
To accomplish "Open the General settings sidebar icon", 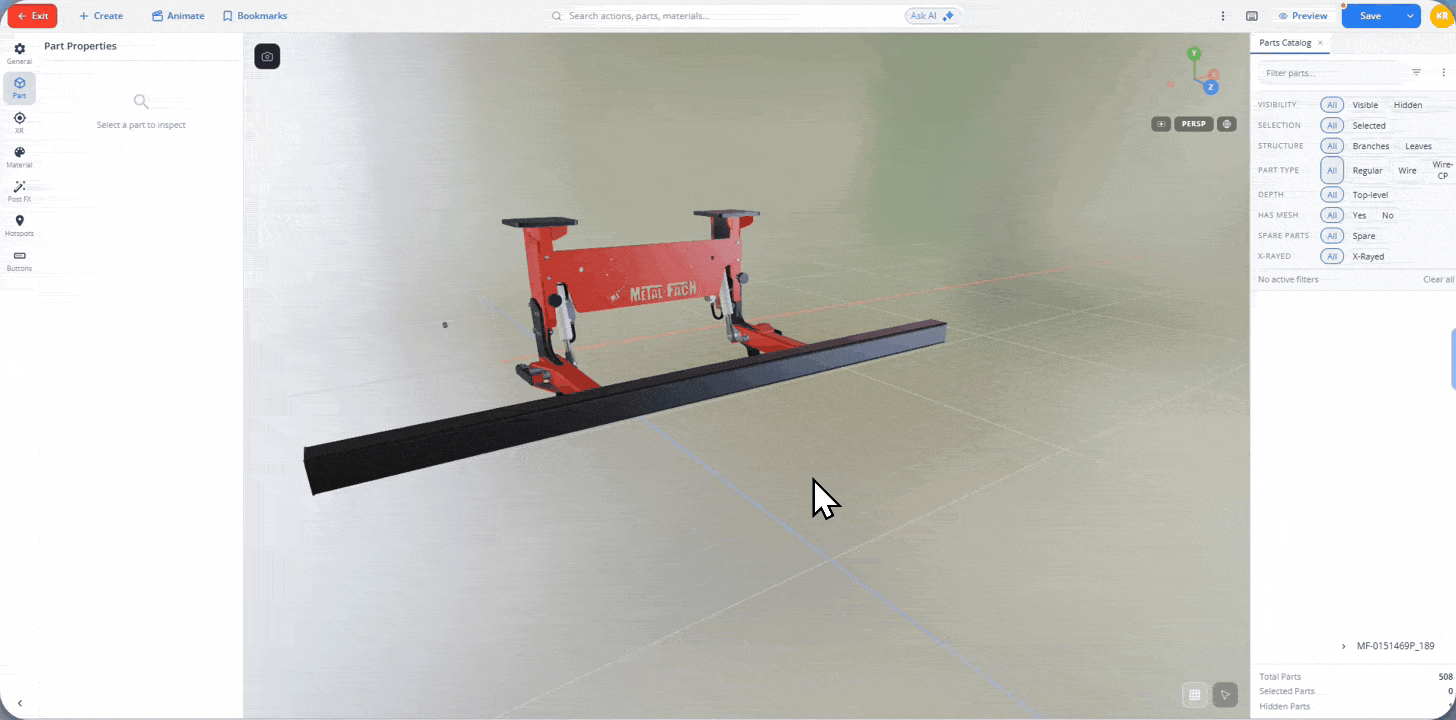I will coord(19,53).
